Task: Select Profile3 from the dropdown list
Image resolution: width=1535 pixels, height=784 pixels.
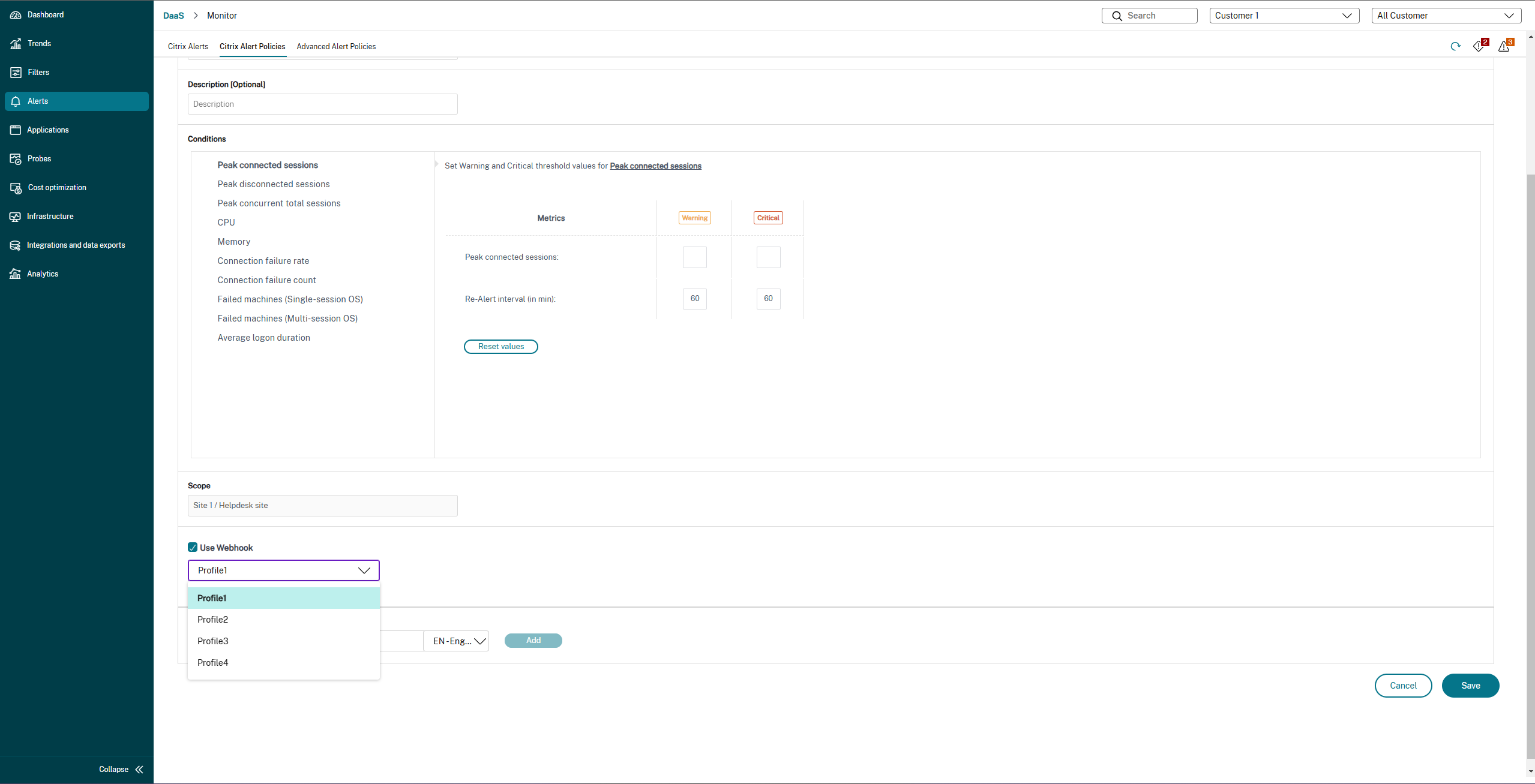Action: click(284, 641)
